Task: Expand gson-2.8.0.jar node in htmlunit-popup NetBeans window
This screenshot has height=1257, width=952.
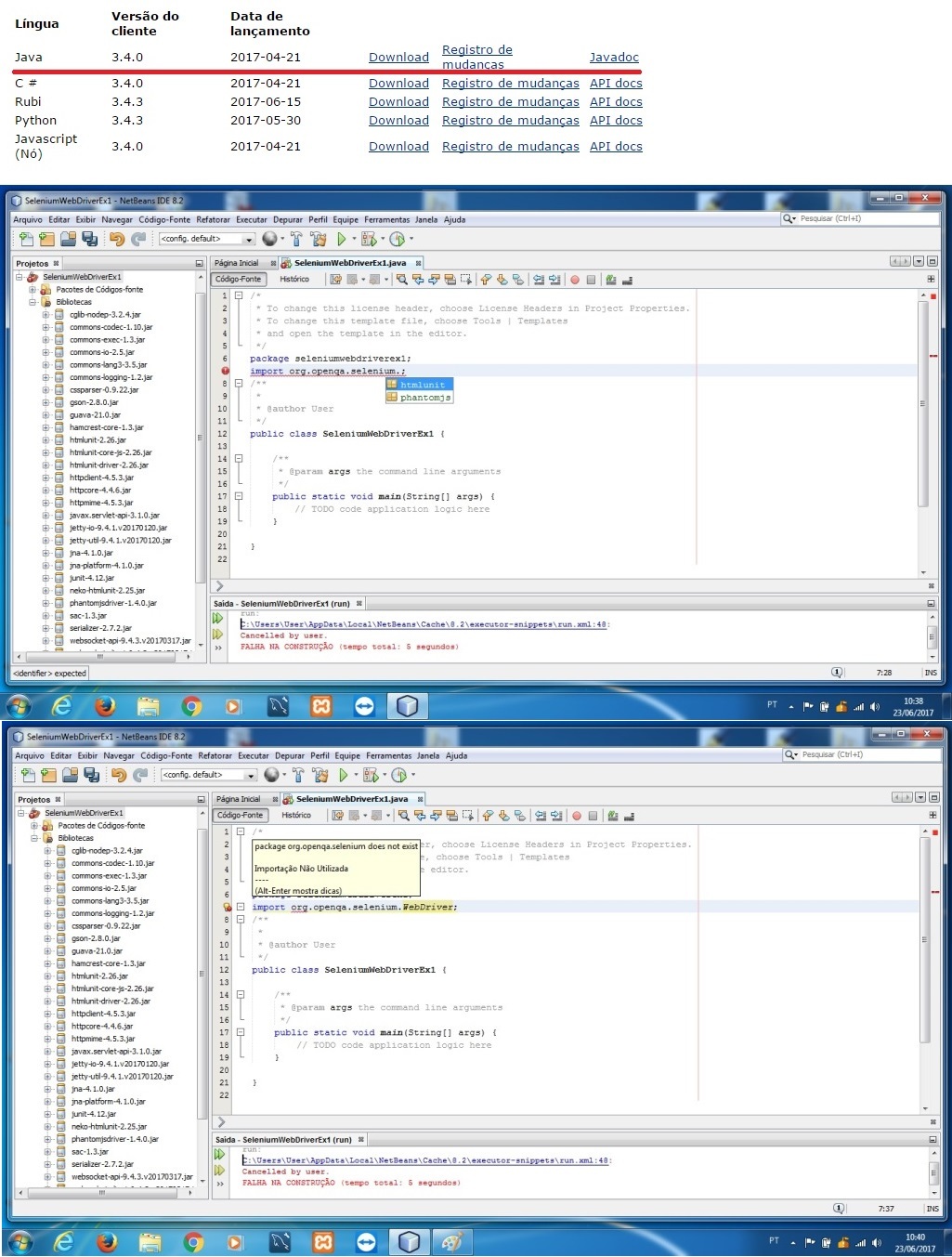Action: [x=46, y=403]
